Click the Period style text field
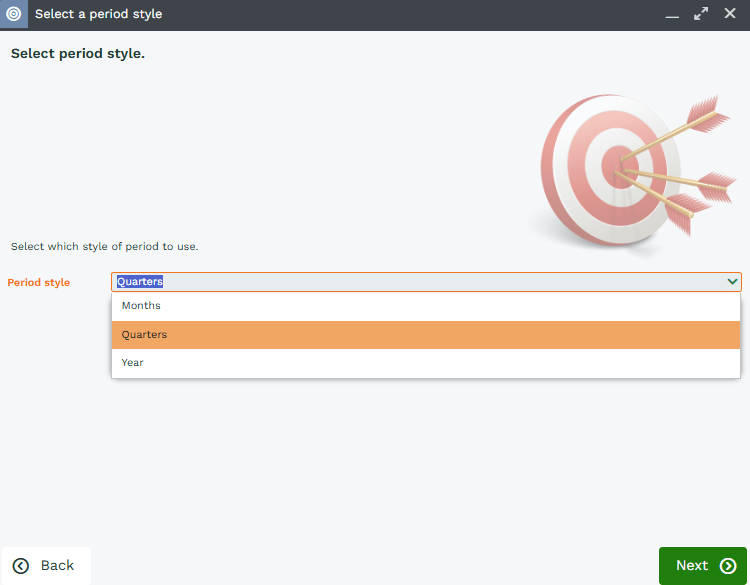 point(420,282)
